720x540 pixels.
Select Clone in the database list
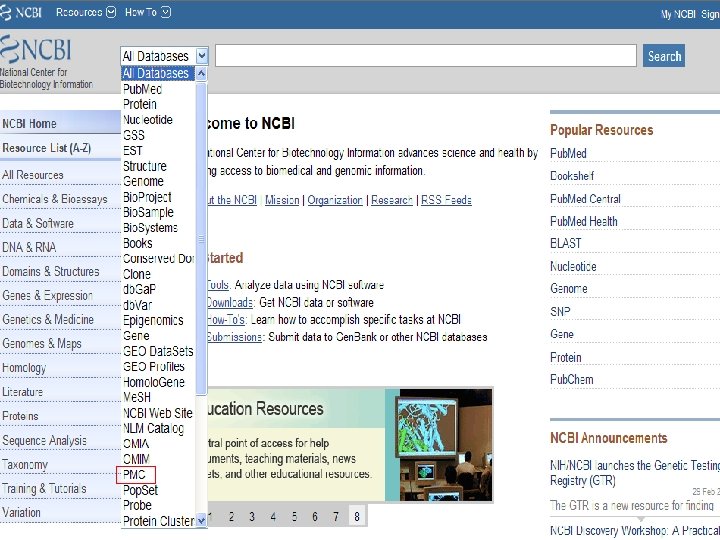137,274
